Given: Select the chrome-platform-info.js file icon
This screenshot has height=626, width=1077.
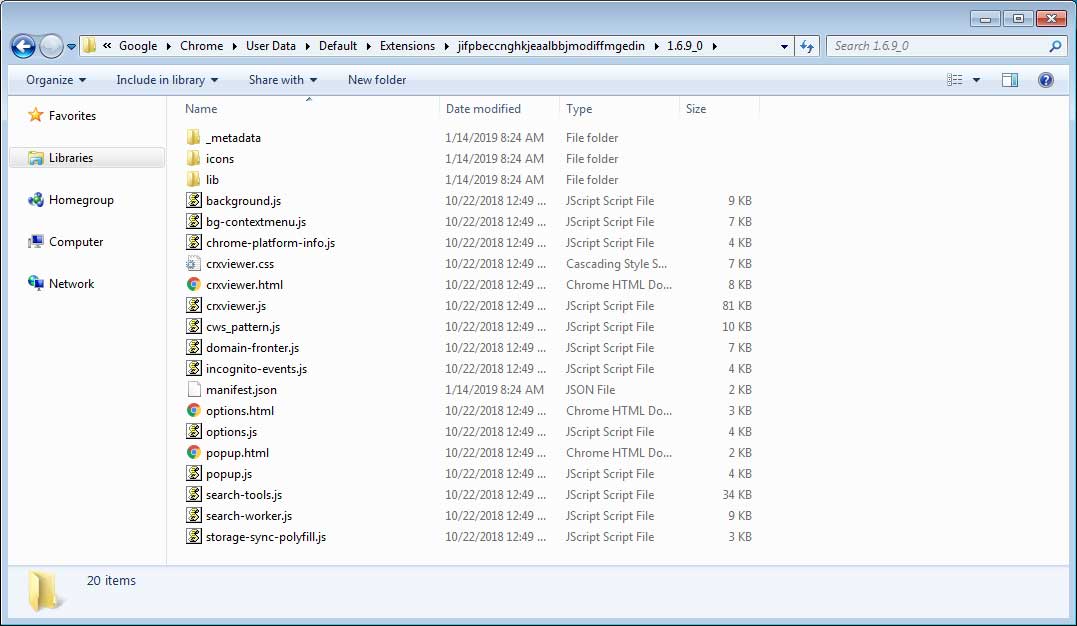Looking at the screenshot, I should pyautogui.click(x=194, y=243).
